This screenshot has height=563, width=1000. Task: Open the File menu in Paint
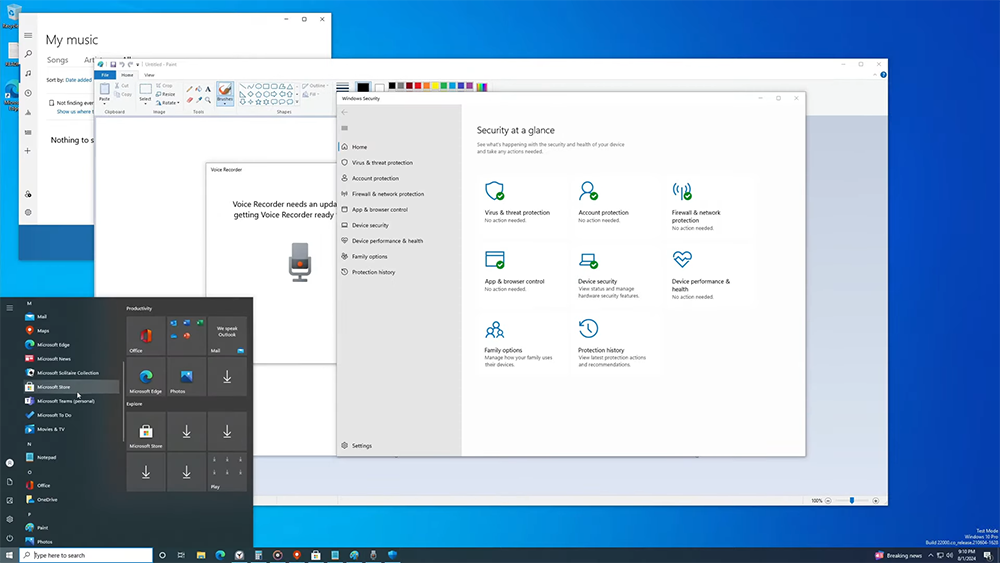coord(103,75)
